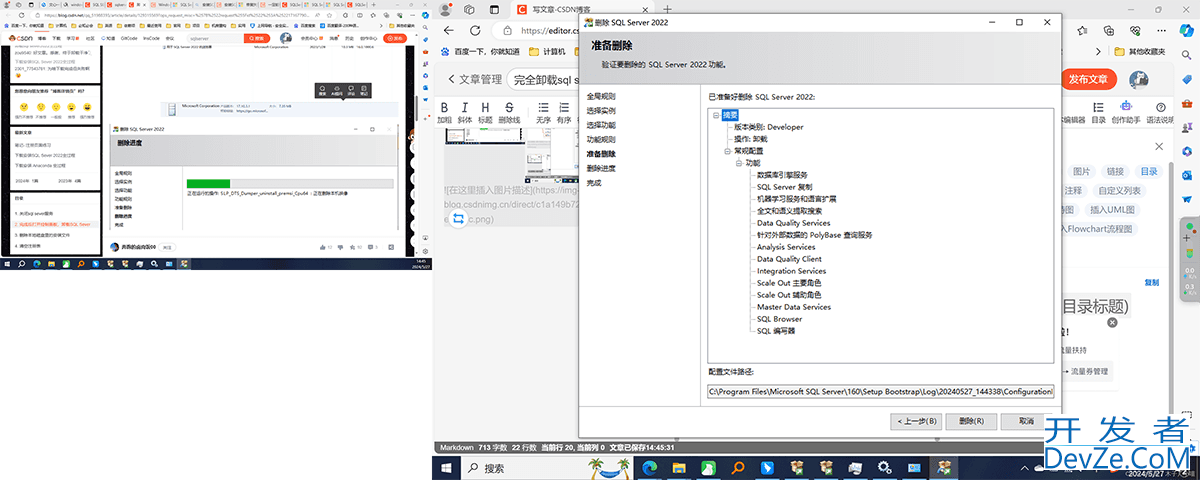Open Microsoft Edge from the taskbar
1200x480 pixels.
coord(650,467)
